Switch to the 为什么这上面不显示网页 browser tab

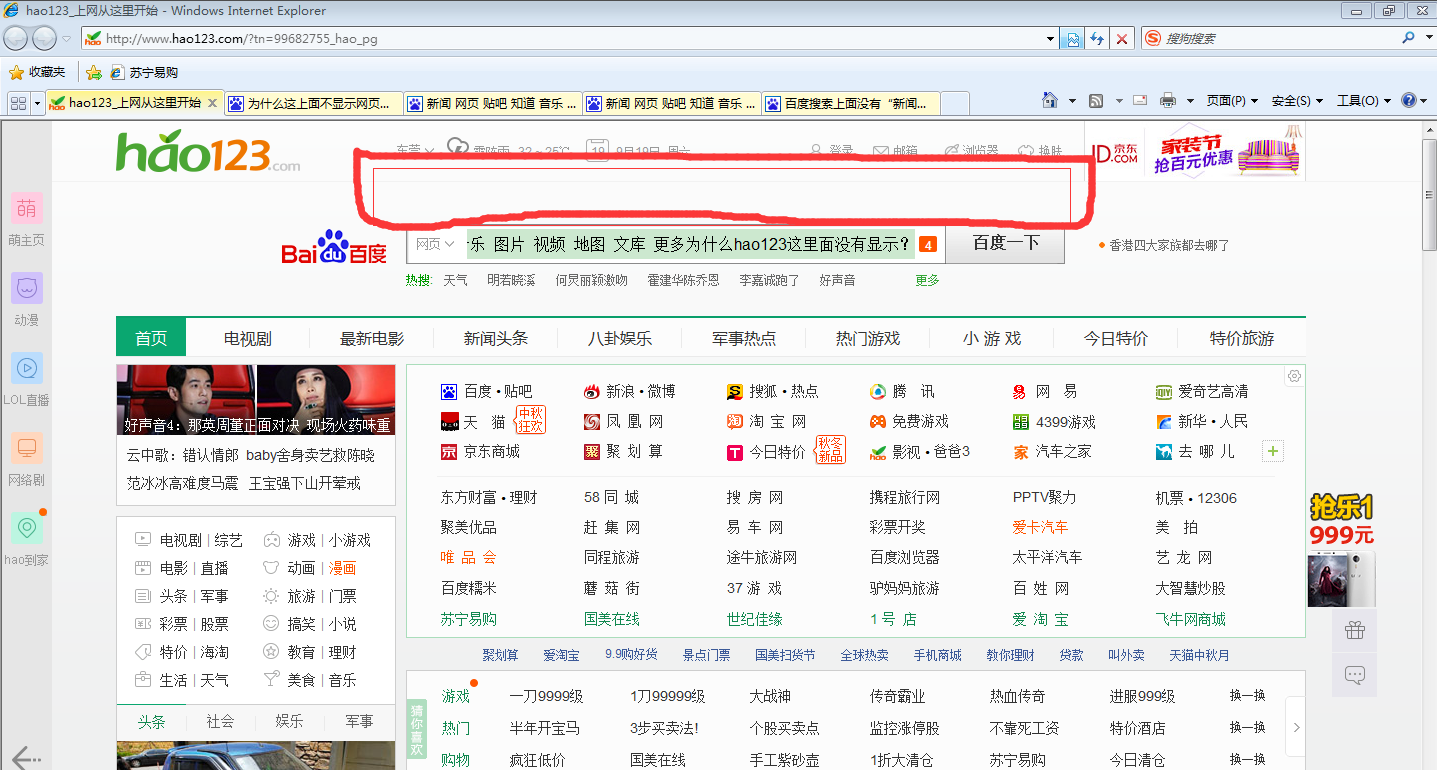(313, 103)
